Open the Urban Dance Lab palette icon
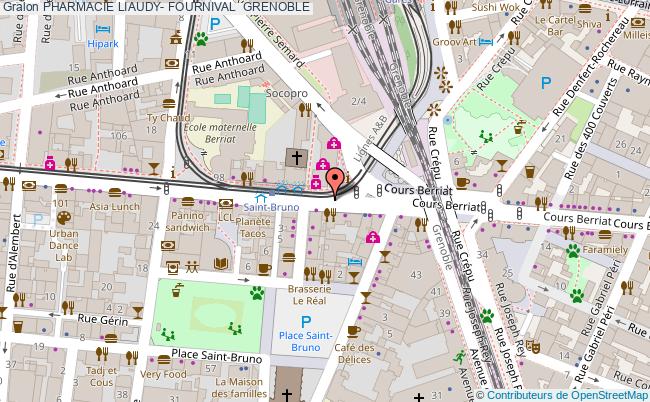Image resolution: width=650 pixels, height=402 pixels. 64,218
